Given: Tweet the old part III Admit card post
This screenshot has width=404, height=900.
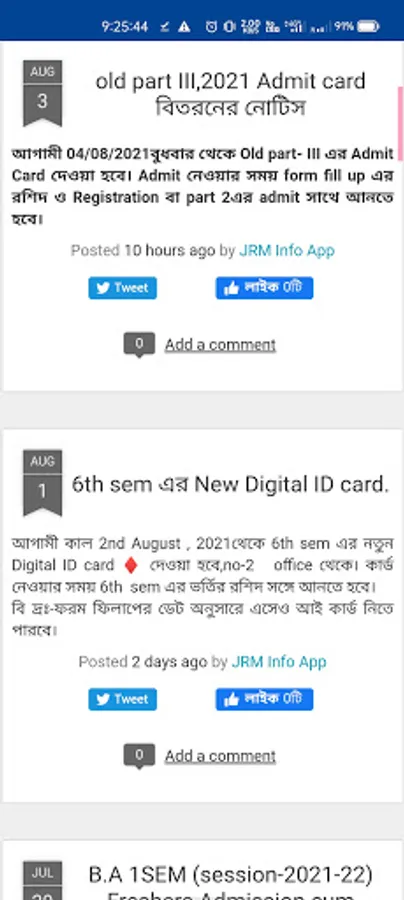Looking at the screenshot, I should click(122, 288).
